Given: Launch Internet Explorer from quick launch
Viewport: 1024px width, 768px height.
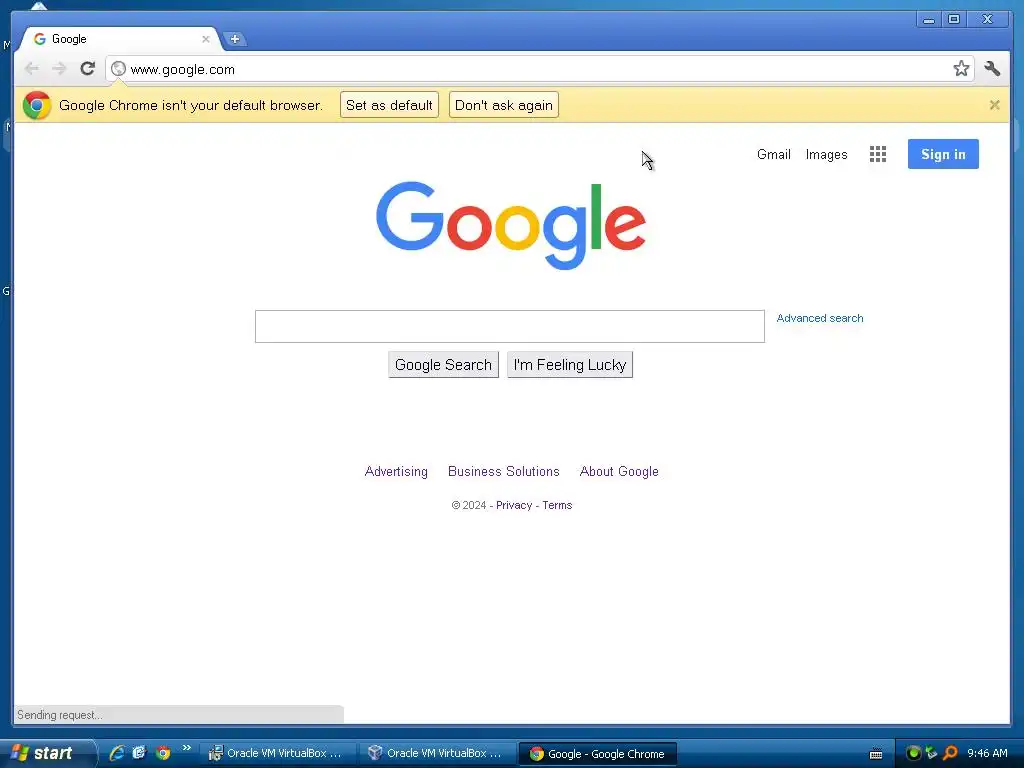Looking at the screenshot, I should [117, 753].
